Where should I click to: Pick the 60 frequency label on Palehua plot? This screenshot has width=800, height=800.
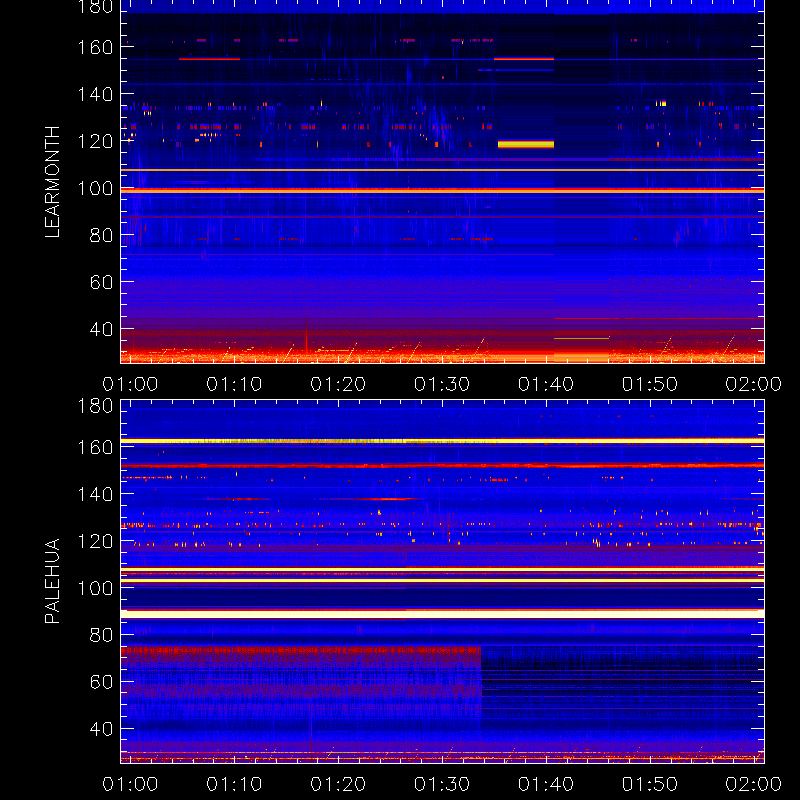[101, 682]
